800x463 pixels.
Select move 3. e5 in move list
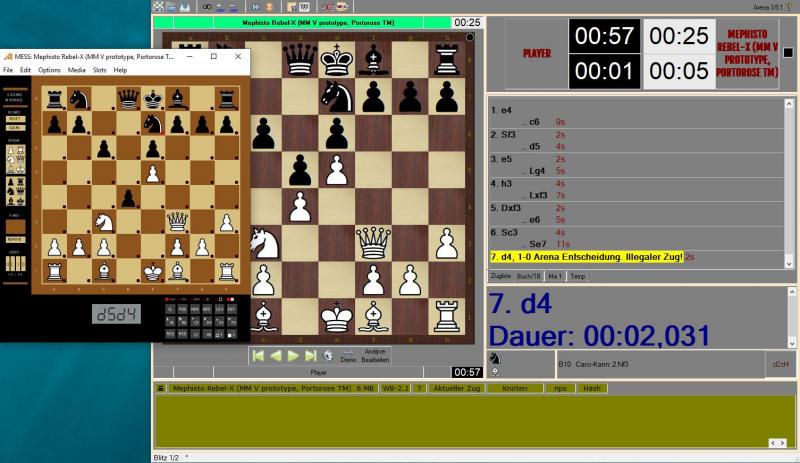504,158
